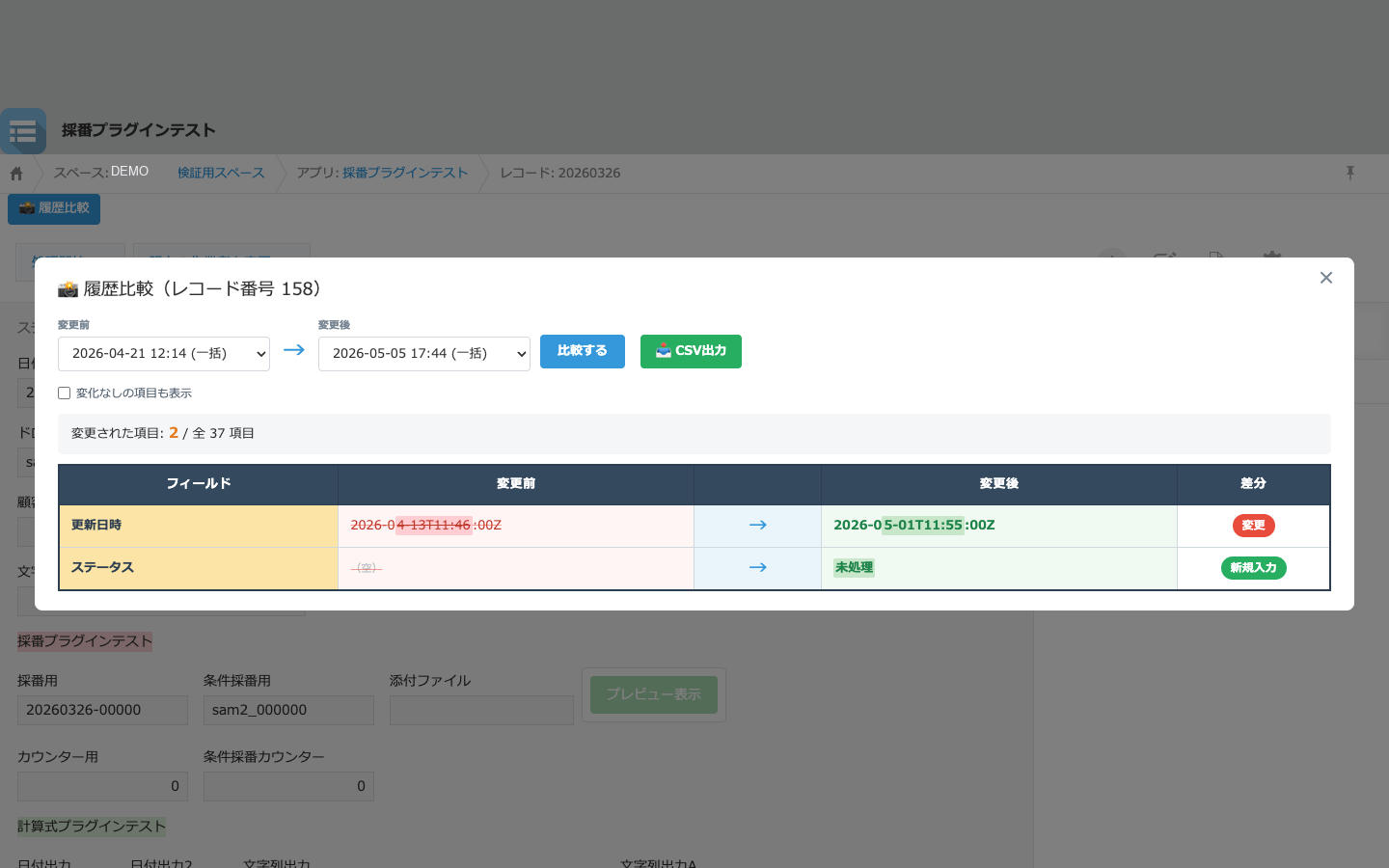1389x868 pixels.
Task: Click the 計算式プラグインテスト section label
Action: (x=92, y=827)
